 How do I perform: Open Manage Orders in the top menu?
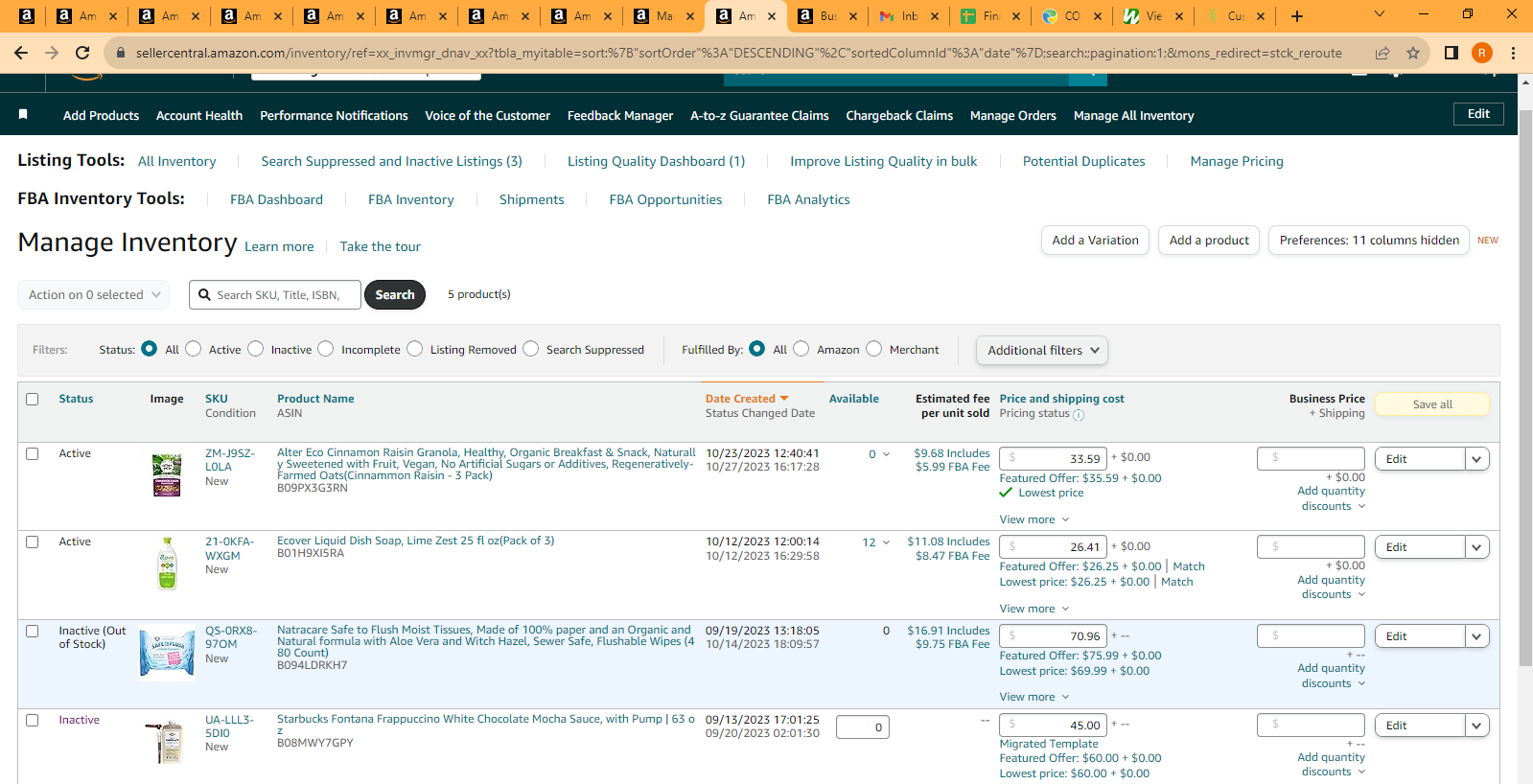[1013, 116]
